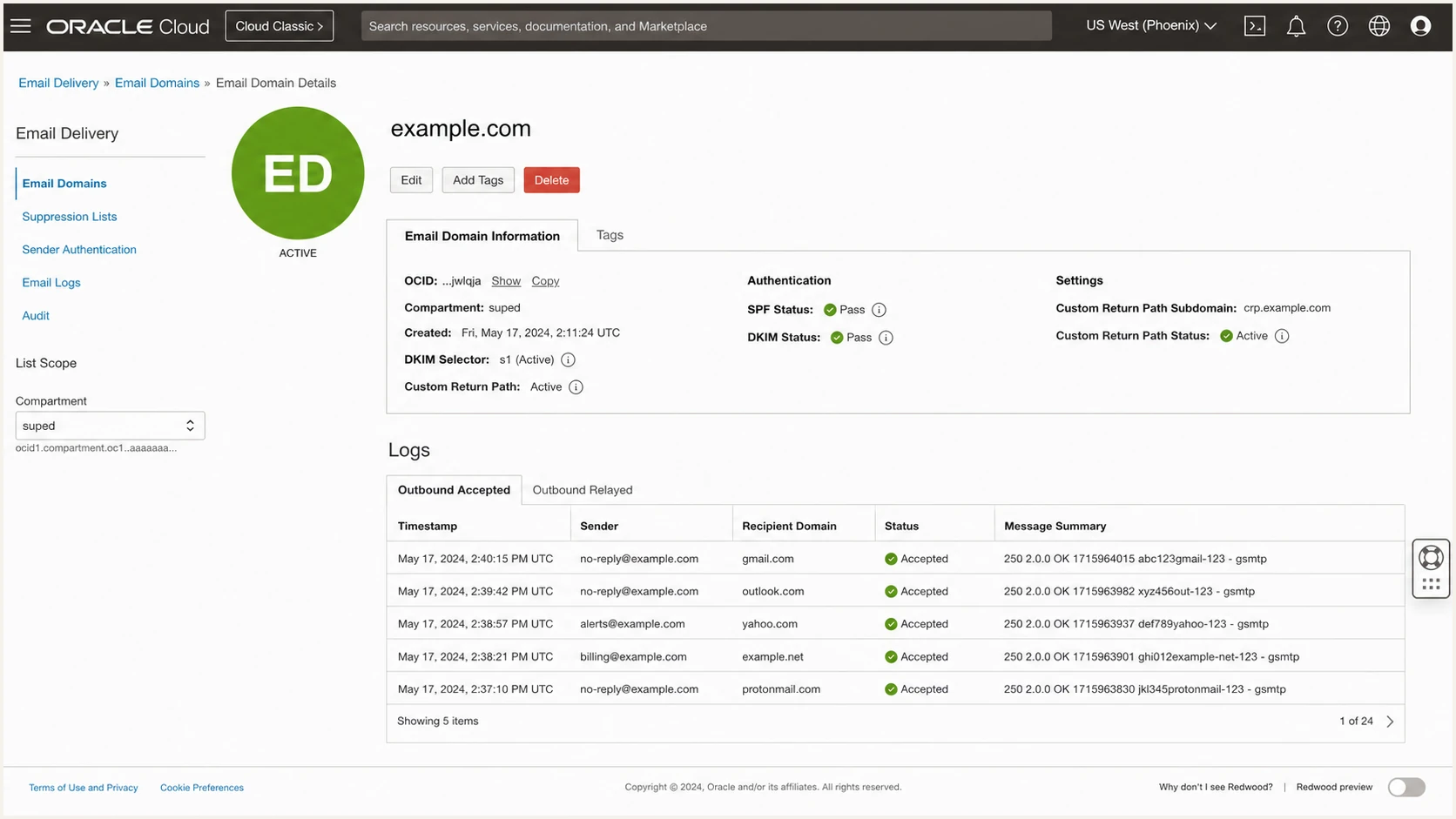Show info for DKIM Selector
This screenshot has width=1456, height=819.
coord(568,359)
